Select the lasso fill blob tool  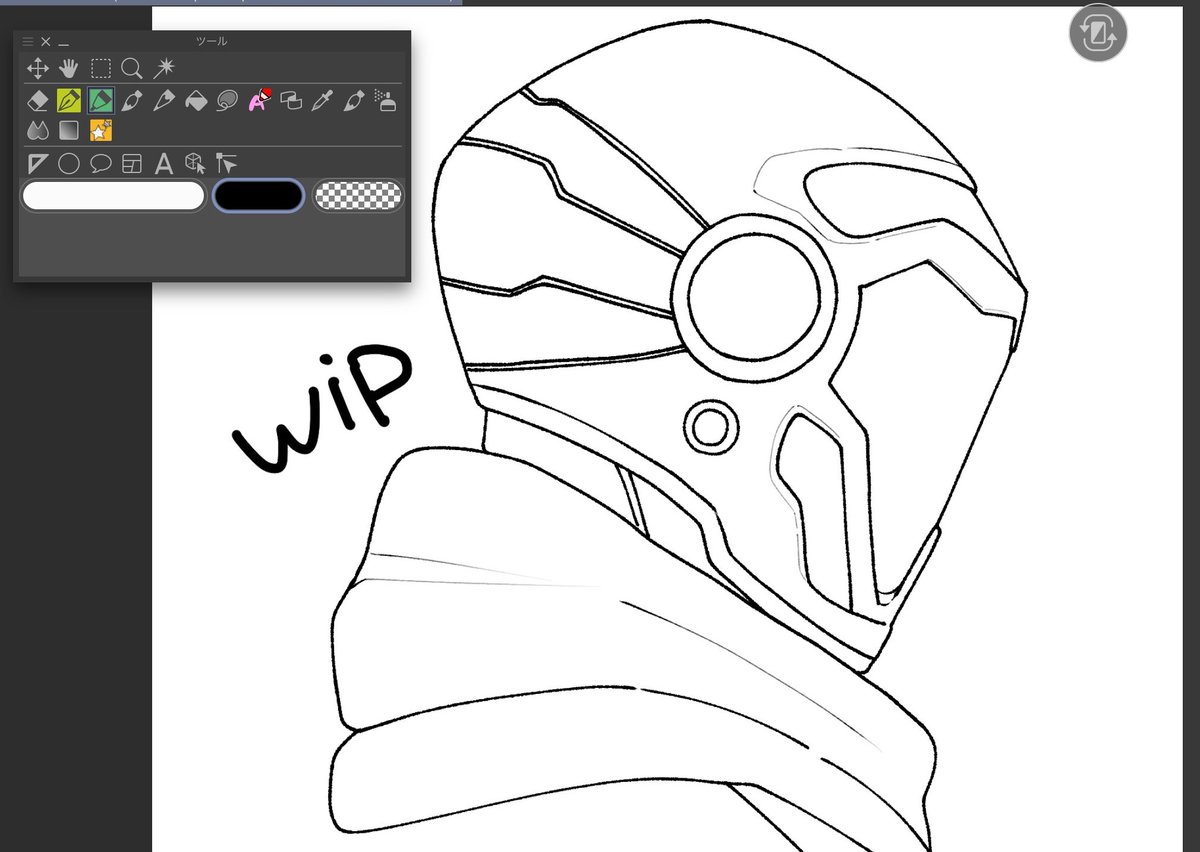(x=228, y=100)
